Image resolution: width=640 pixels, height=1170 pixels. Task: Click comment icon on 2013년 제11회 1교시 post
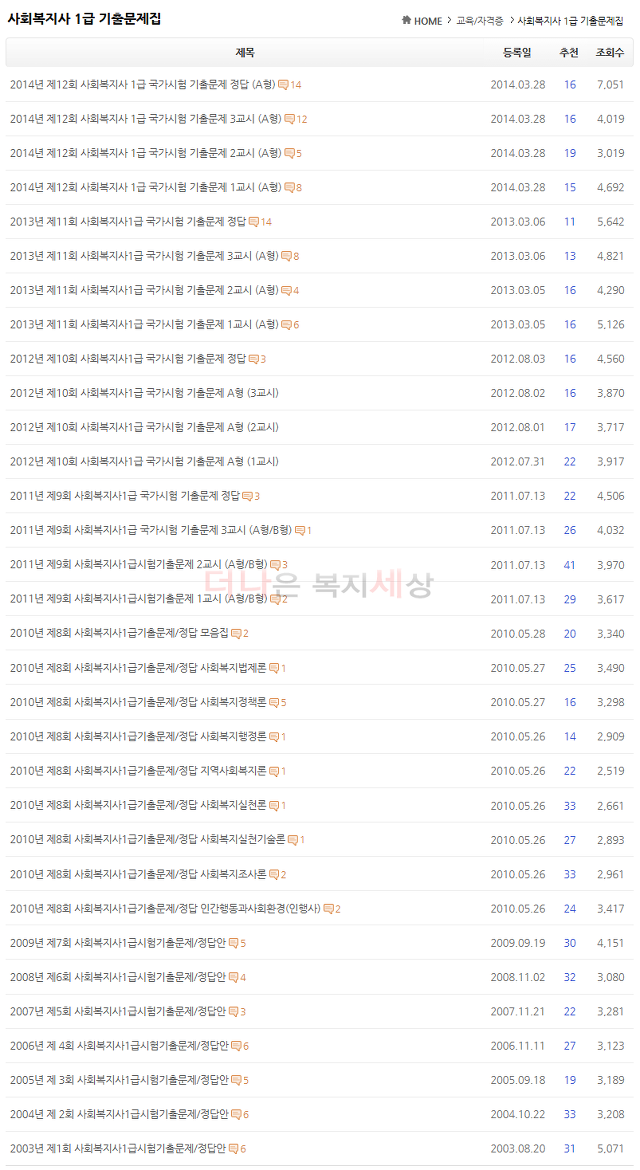(286, 325)
